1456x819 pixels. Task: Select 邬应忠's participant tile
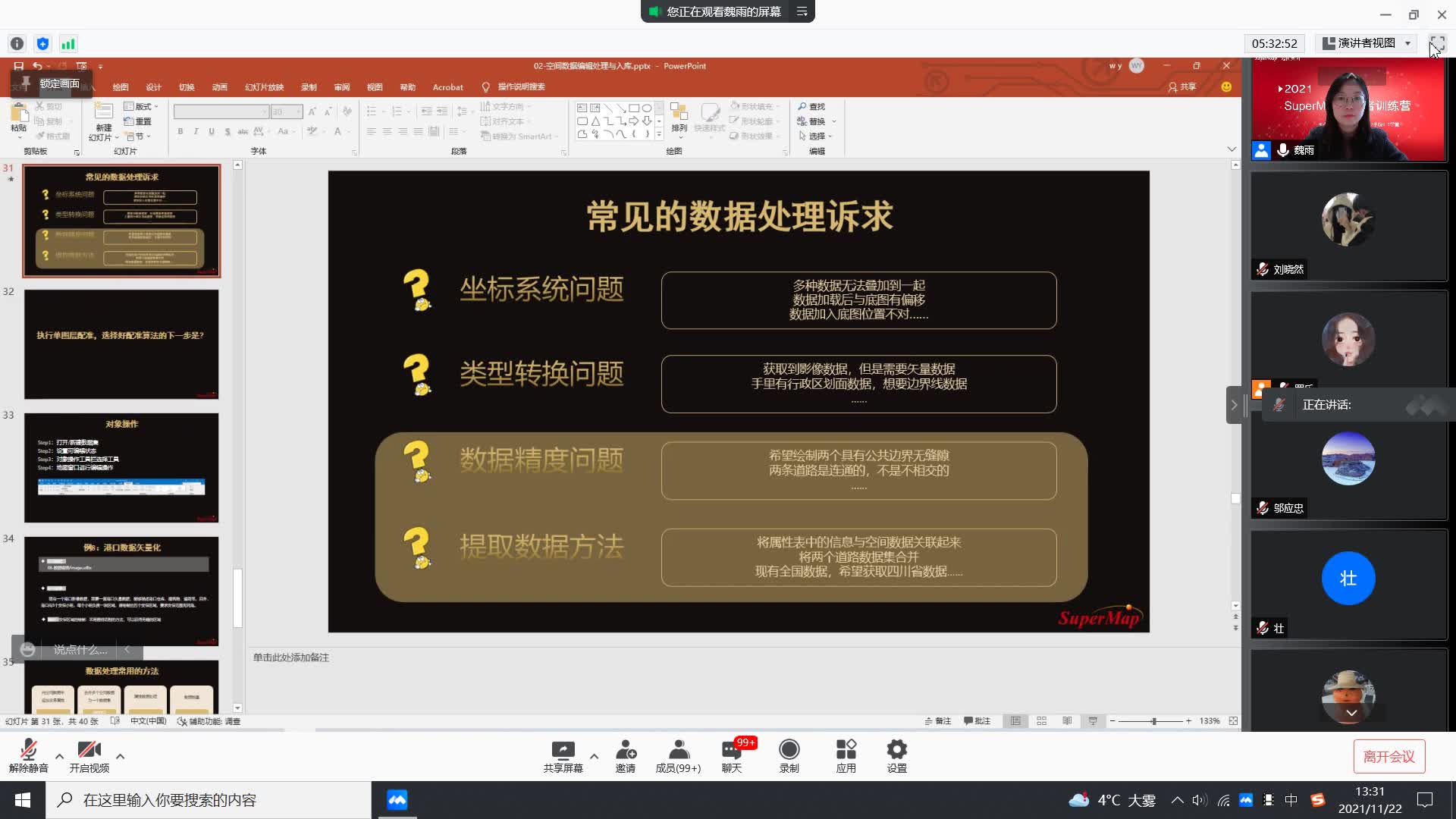pos(1348,465)
